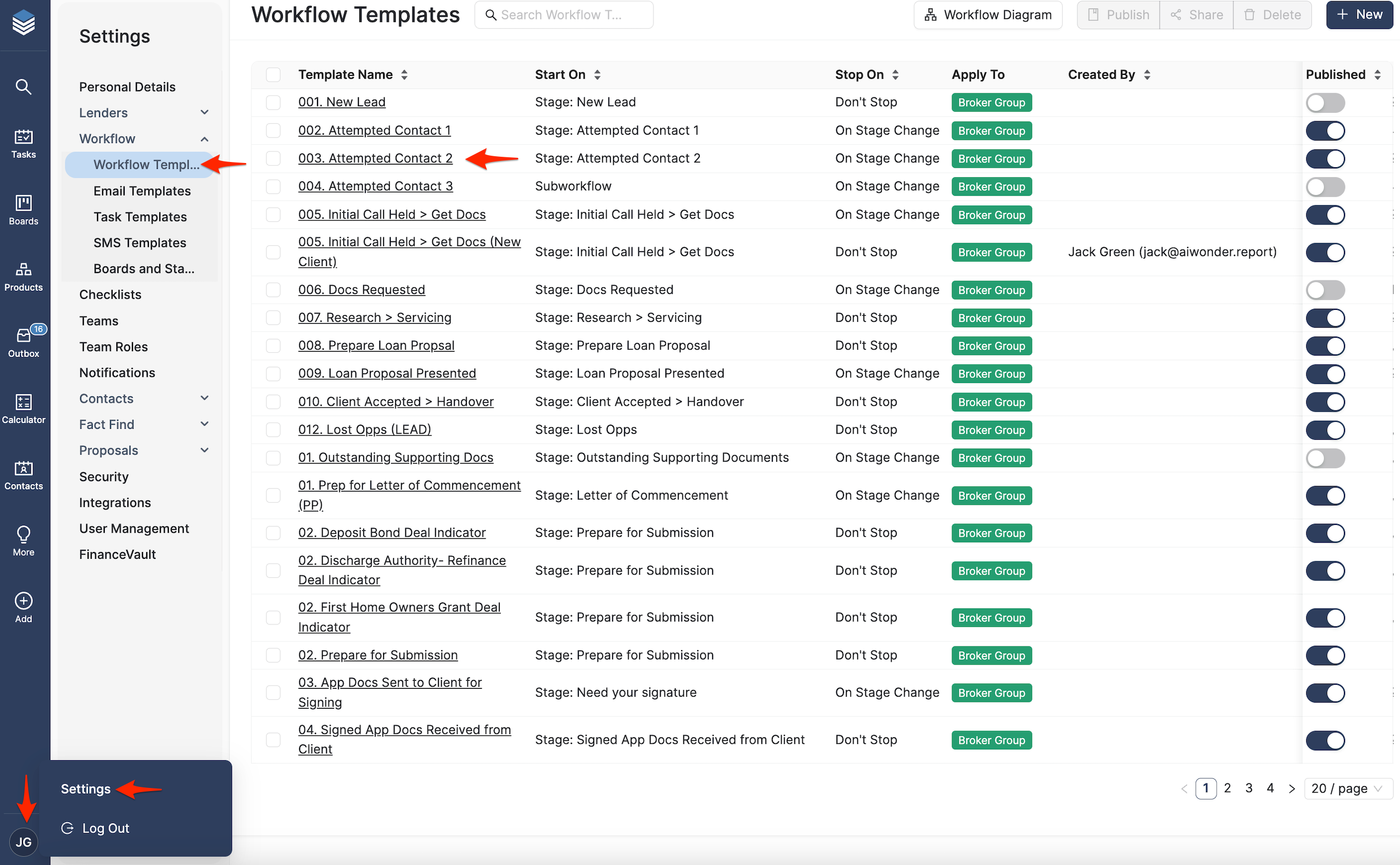Tick checkbox for 006. Docs Requested row
The image size is (1400, 865).
click(274, 290)
